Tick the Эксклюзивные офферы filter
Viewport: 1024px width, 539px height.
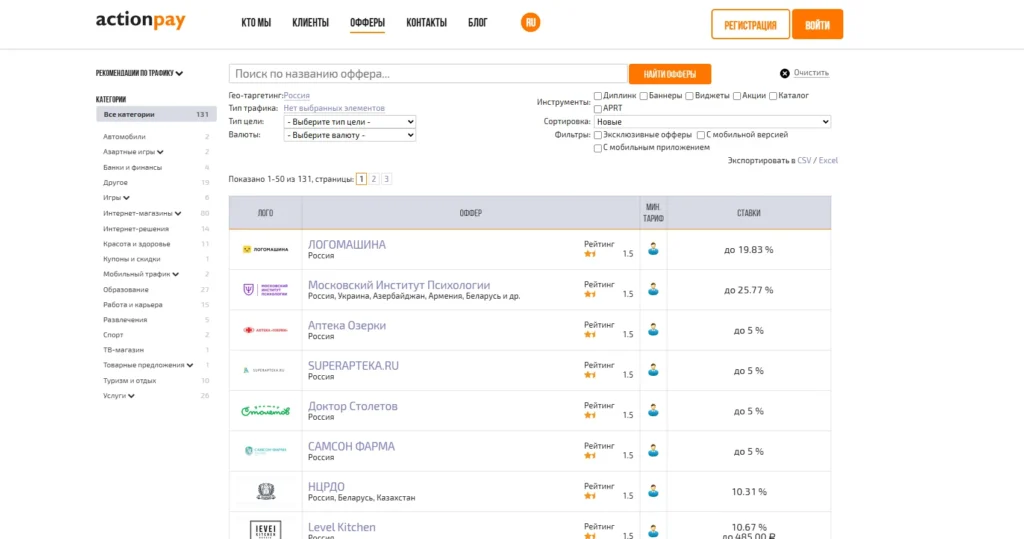click(x=598, y=135)
